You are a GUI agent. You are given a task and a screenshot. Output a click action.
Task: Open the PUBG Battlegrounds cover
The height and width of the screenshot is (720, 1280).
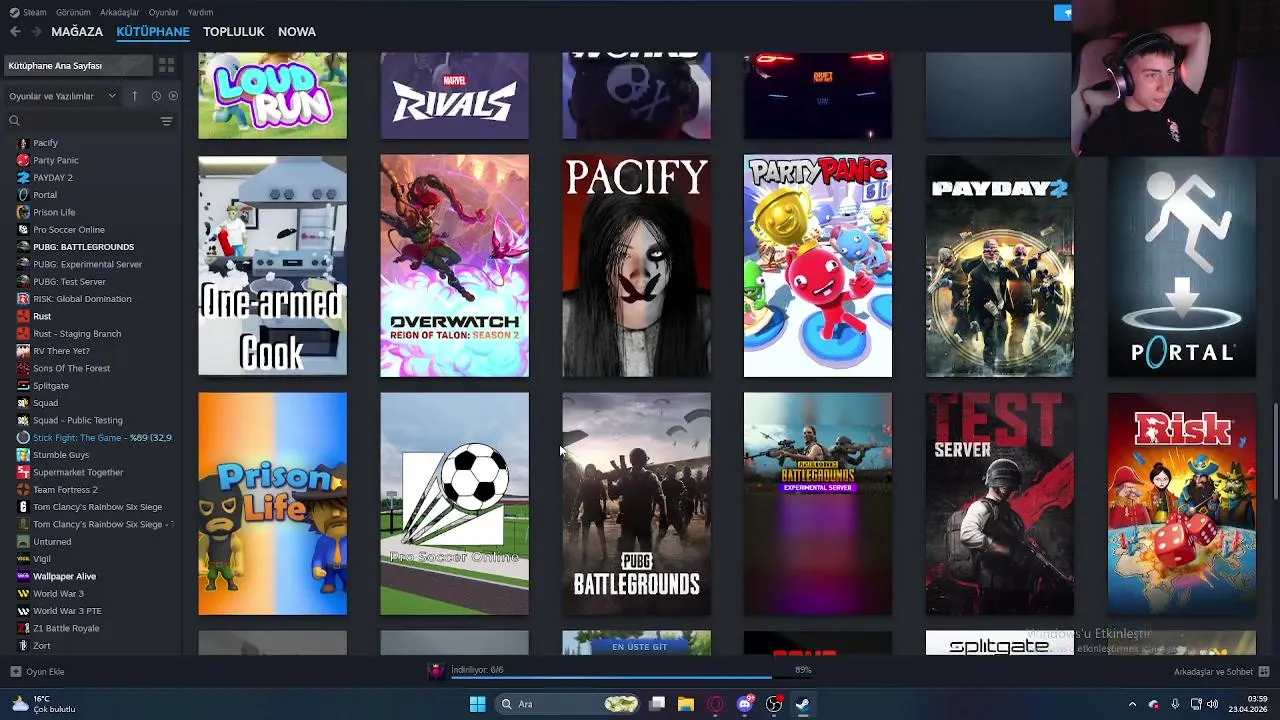click(636, 504)
